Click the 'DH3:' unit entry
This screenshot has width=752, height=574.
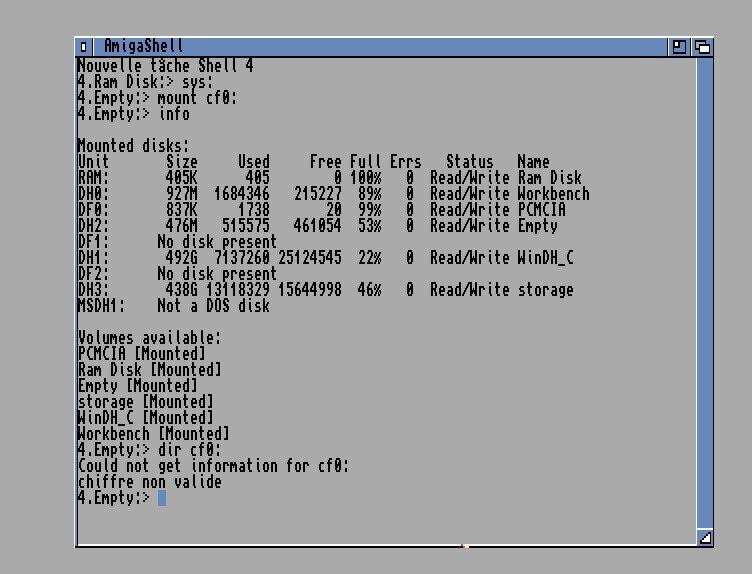click(x=94, y=290)
